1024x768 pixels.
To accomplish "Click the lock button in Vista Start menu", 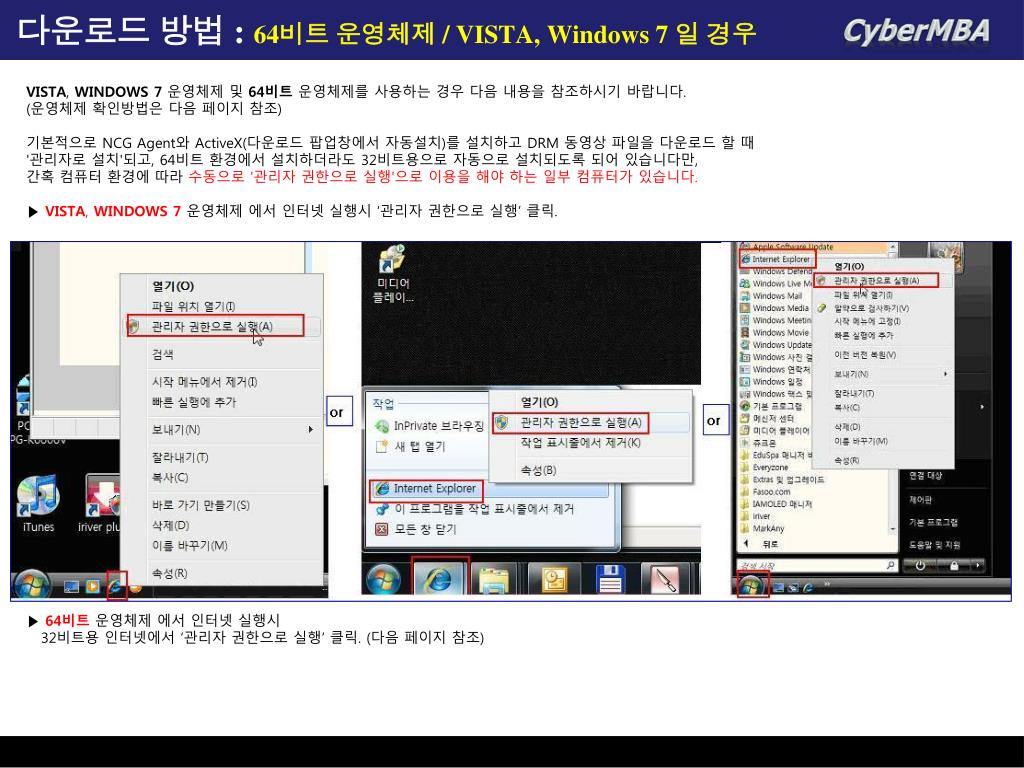I will tap(954, 566).
